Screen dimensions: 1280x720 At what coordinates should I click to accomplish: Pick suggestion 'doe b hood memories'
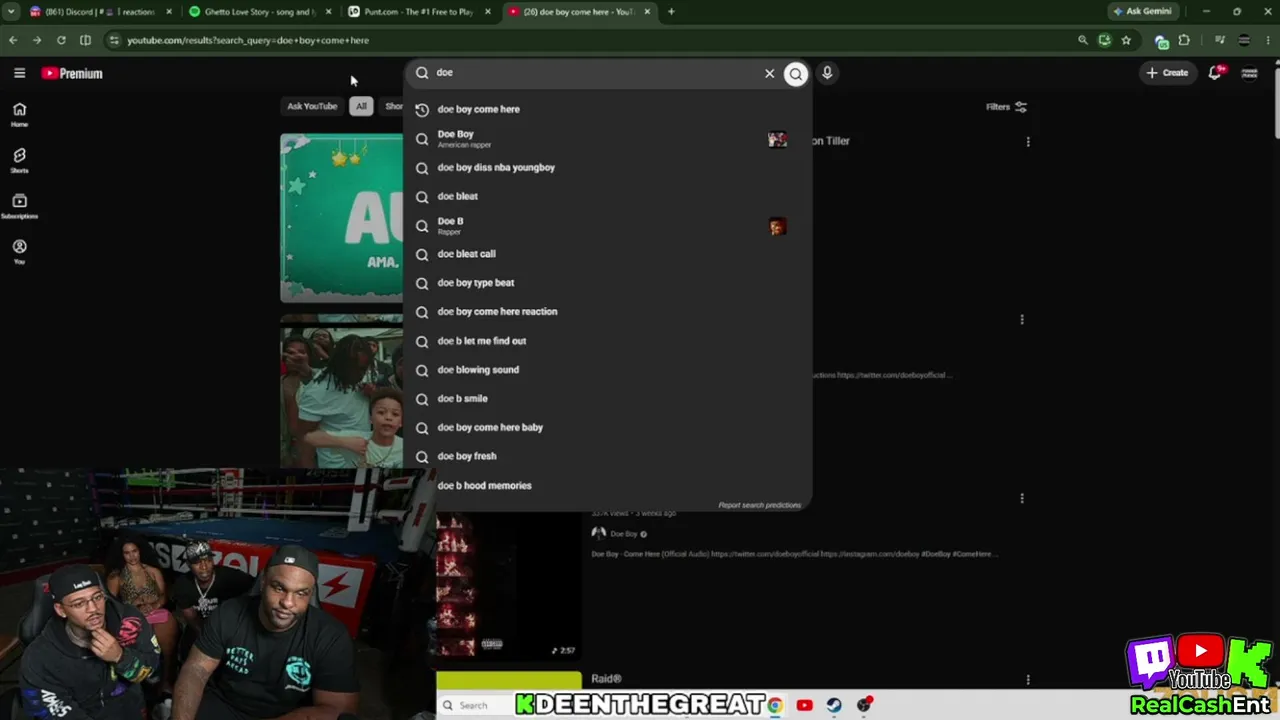point(608,485)
